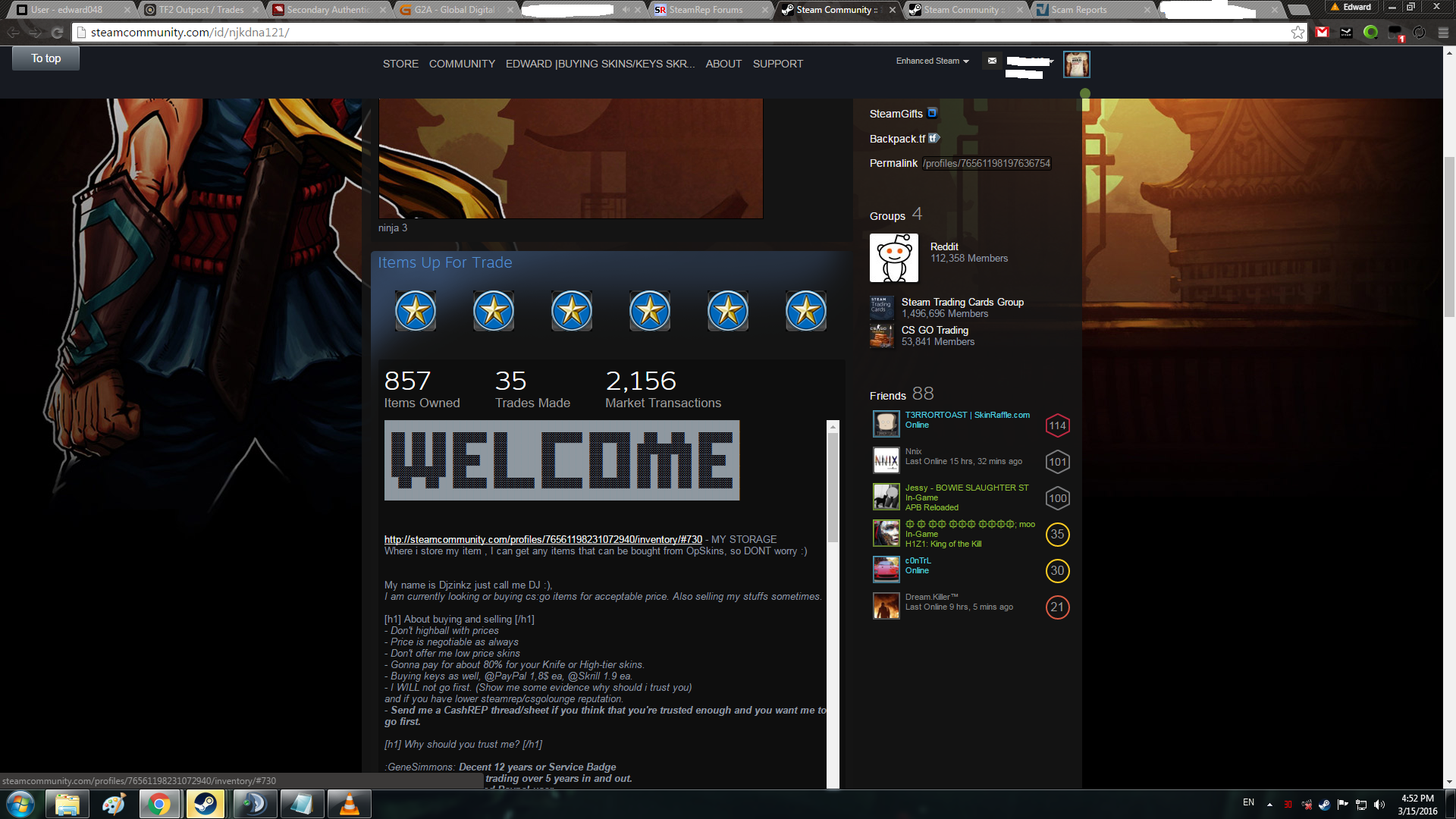This screenshot has height=819, width=1456.
Task: Open the COMMUNITY menu
Action: [462, 64]
